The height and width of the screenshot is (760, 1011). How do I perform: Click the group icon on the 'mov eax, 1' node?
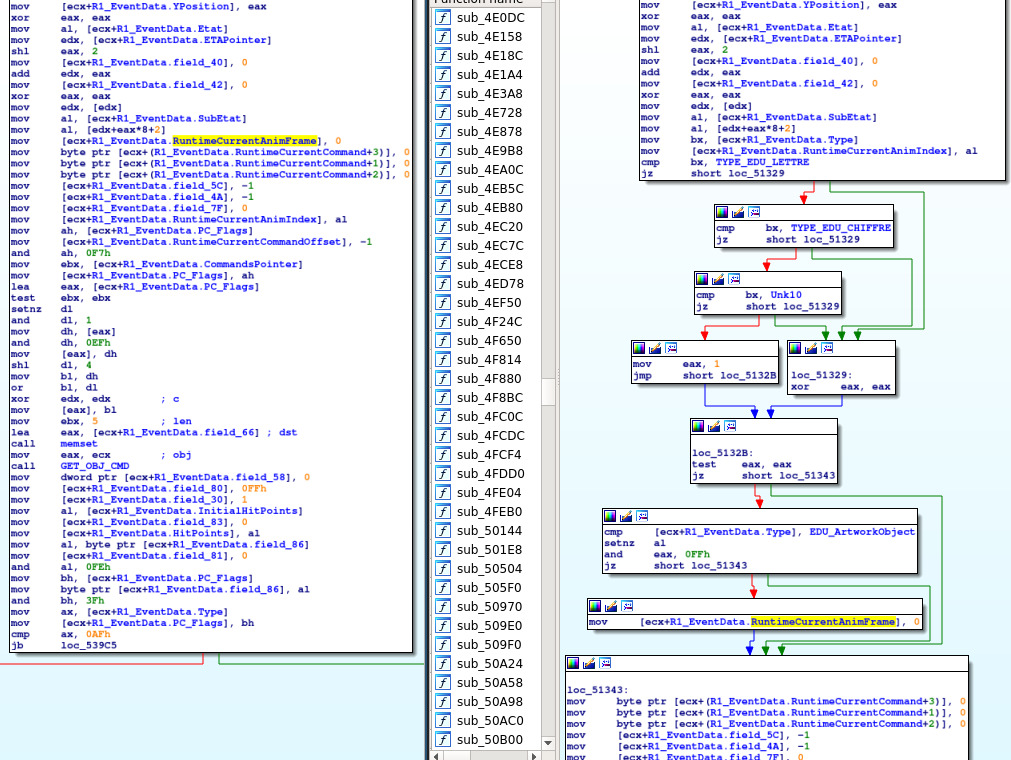coord(671,348)
